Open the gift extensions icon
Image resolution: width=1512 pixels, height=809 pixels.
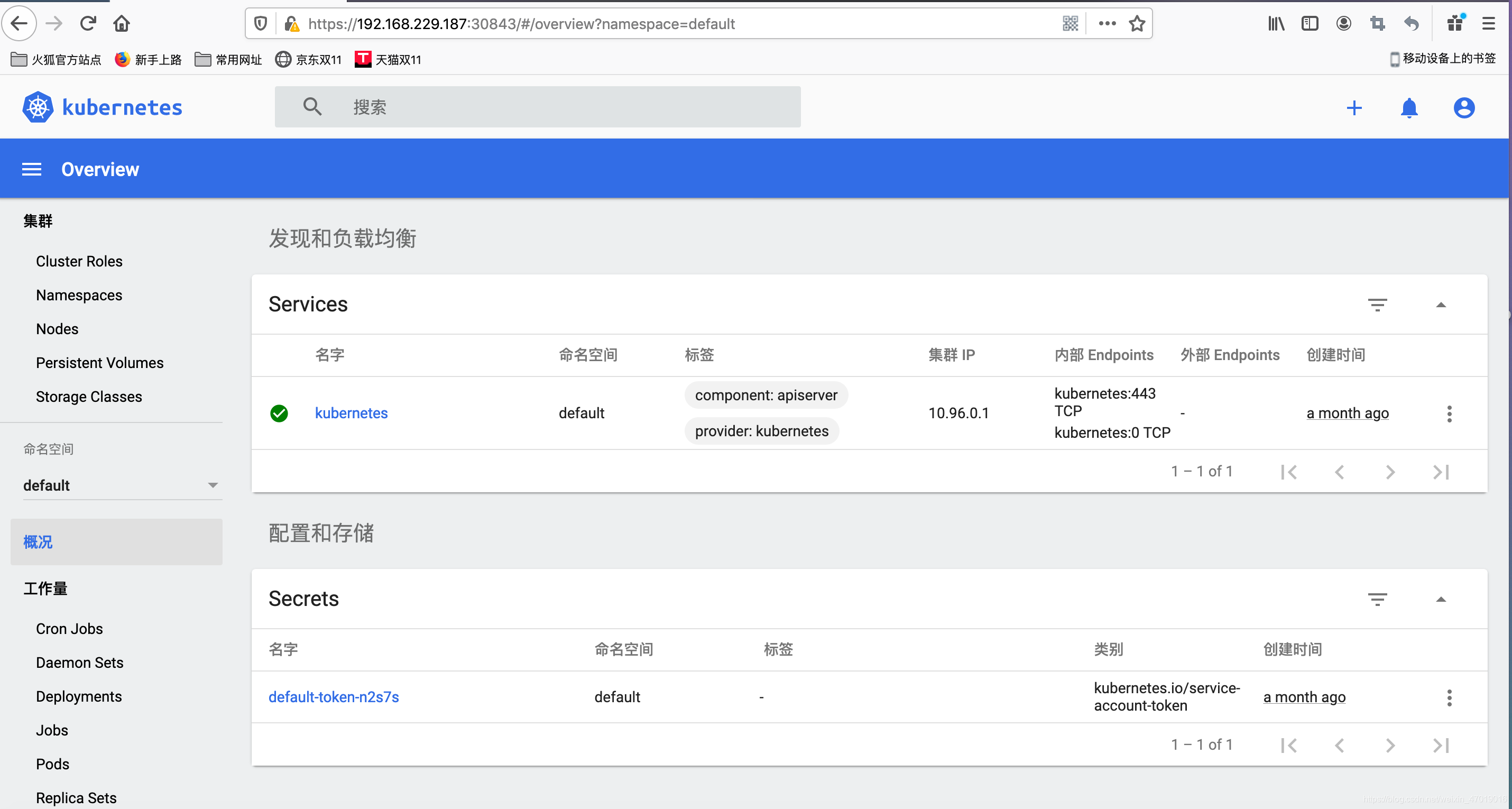[1455, 23]
